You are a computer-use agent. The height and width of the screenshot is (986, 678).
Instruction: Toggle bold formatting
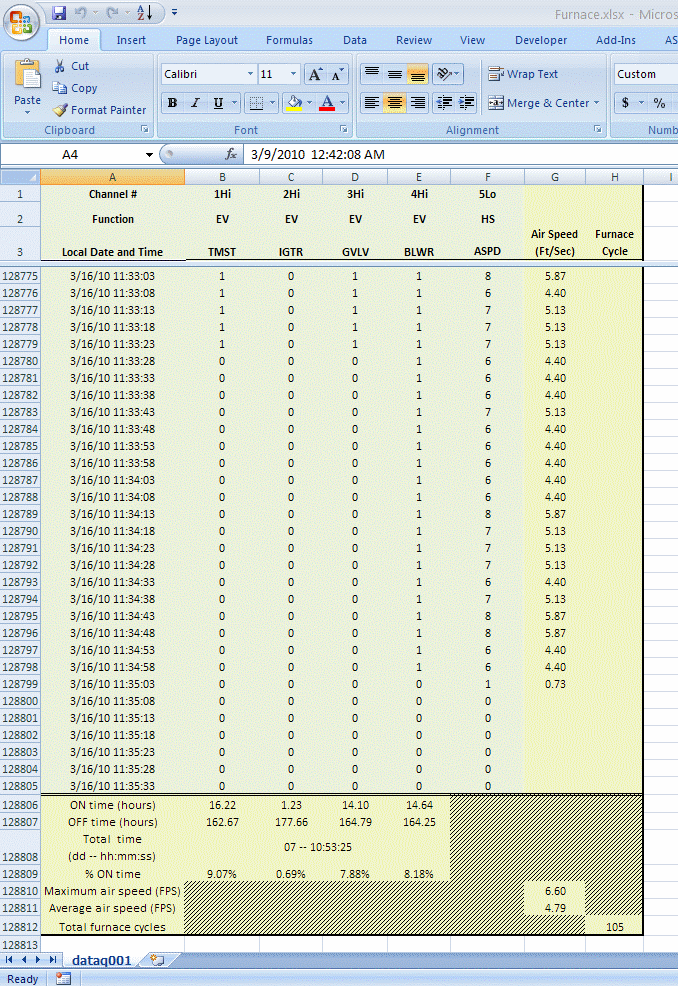click(172, 102)
